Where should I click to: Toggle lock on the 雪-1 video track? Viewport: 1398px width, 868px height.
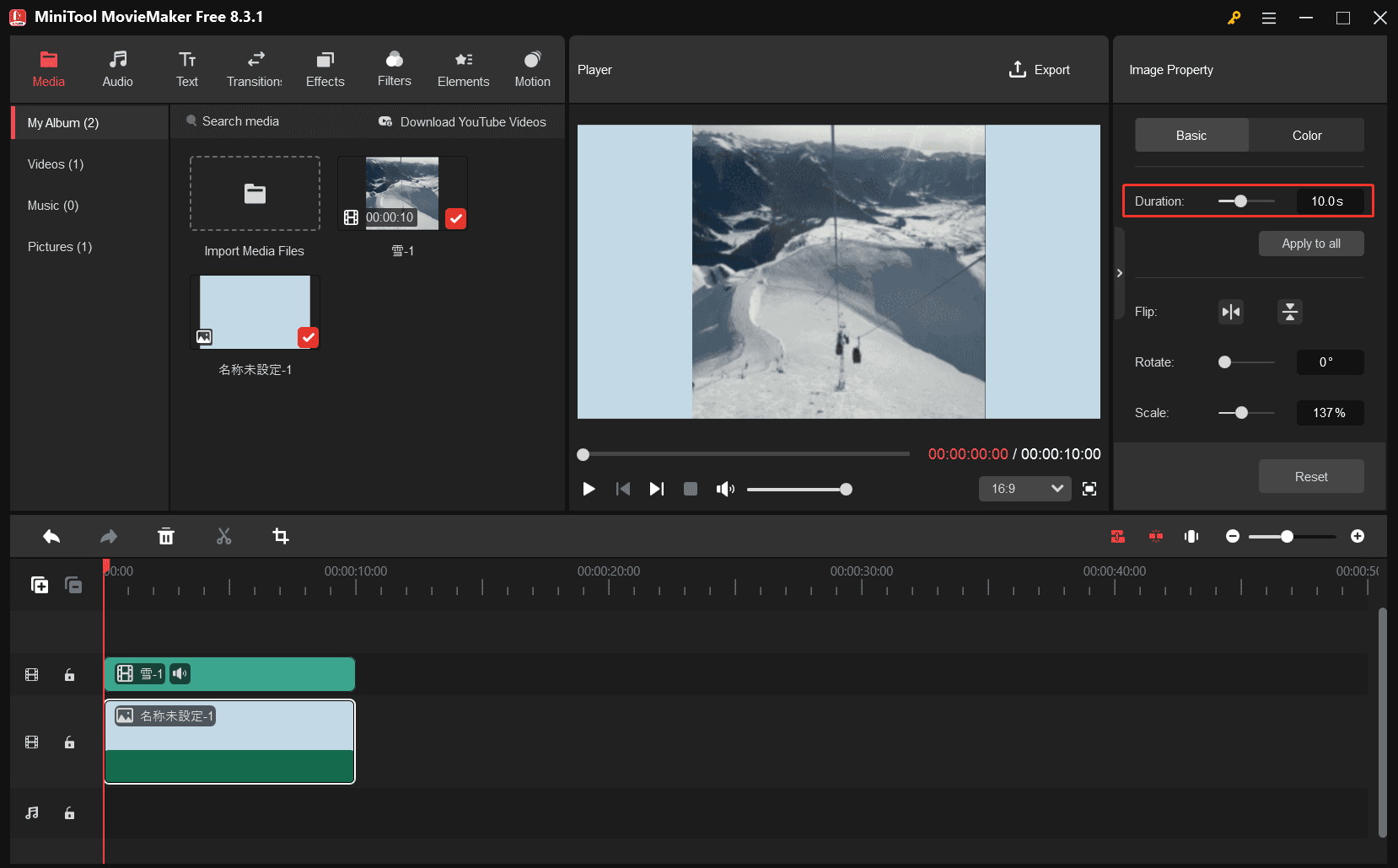pyautogui.click(x=70, y=675)
